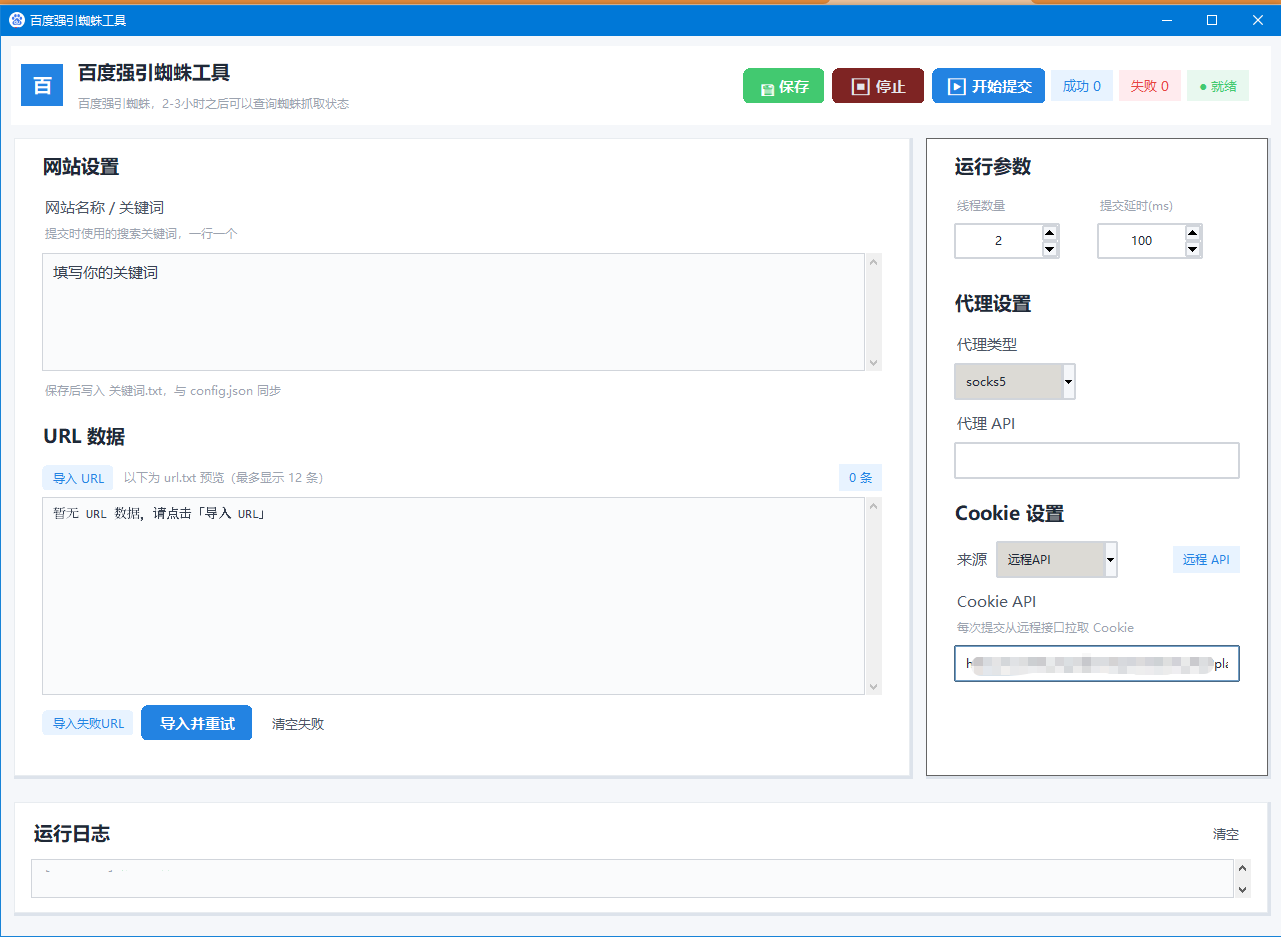
Task: Clear the log with 清空
Action: [1226, 834]
